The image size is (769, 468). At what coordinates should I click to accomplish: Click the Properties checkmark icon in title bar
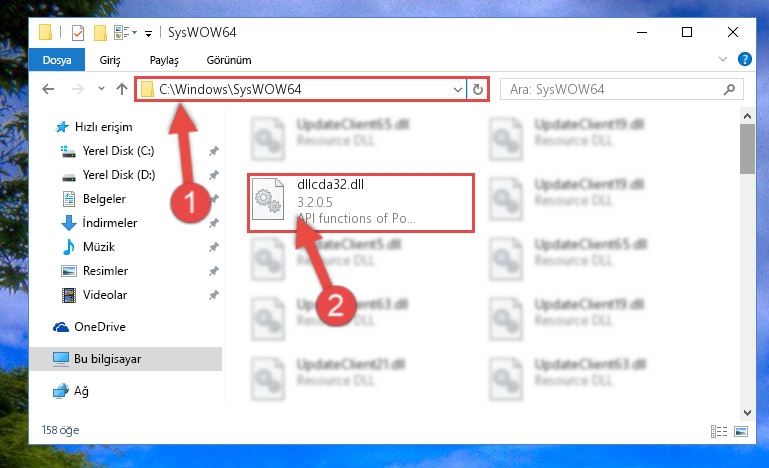click(77, 33)
